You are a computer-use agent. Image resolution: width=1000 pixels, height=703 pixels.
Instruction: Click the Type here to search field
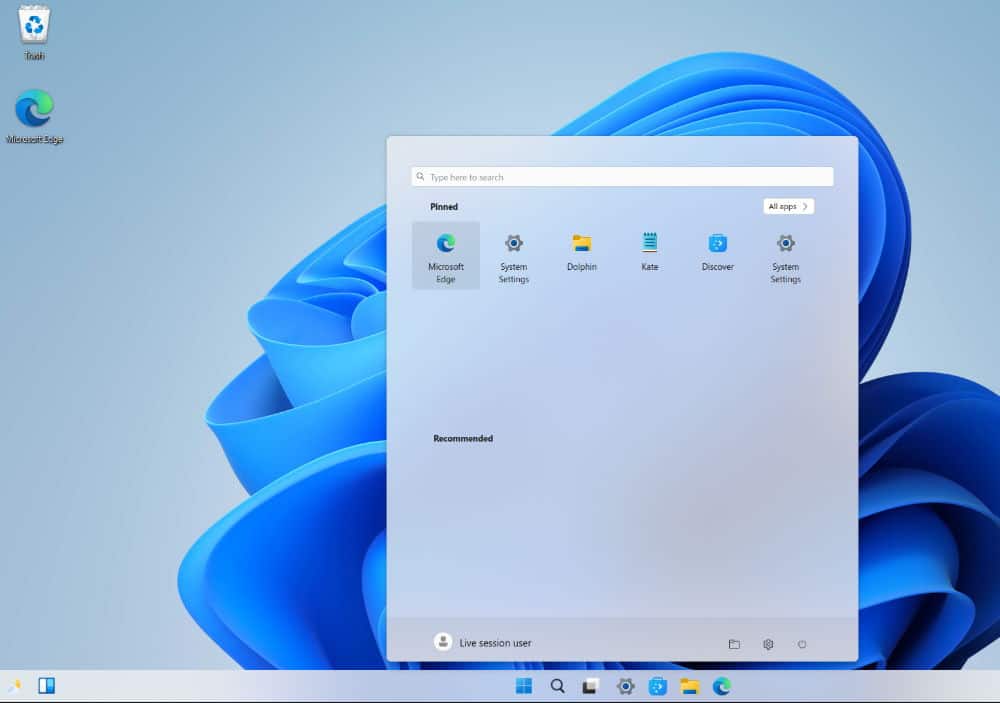tap(622, 177)
